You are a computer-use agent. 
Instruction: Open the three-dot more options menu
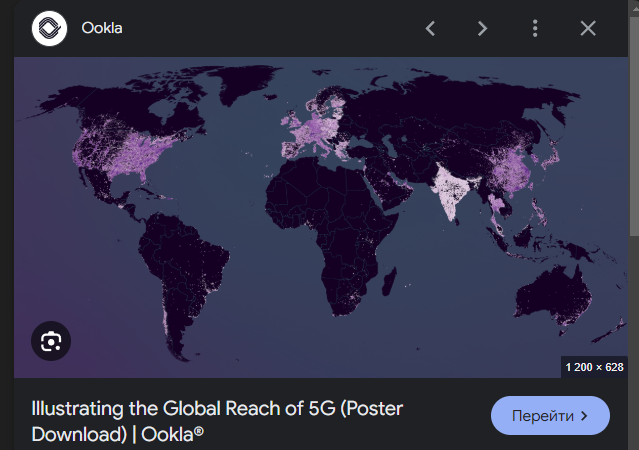pyautogui.click(x=535, y=29)
